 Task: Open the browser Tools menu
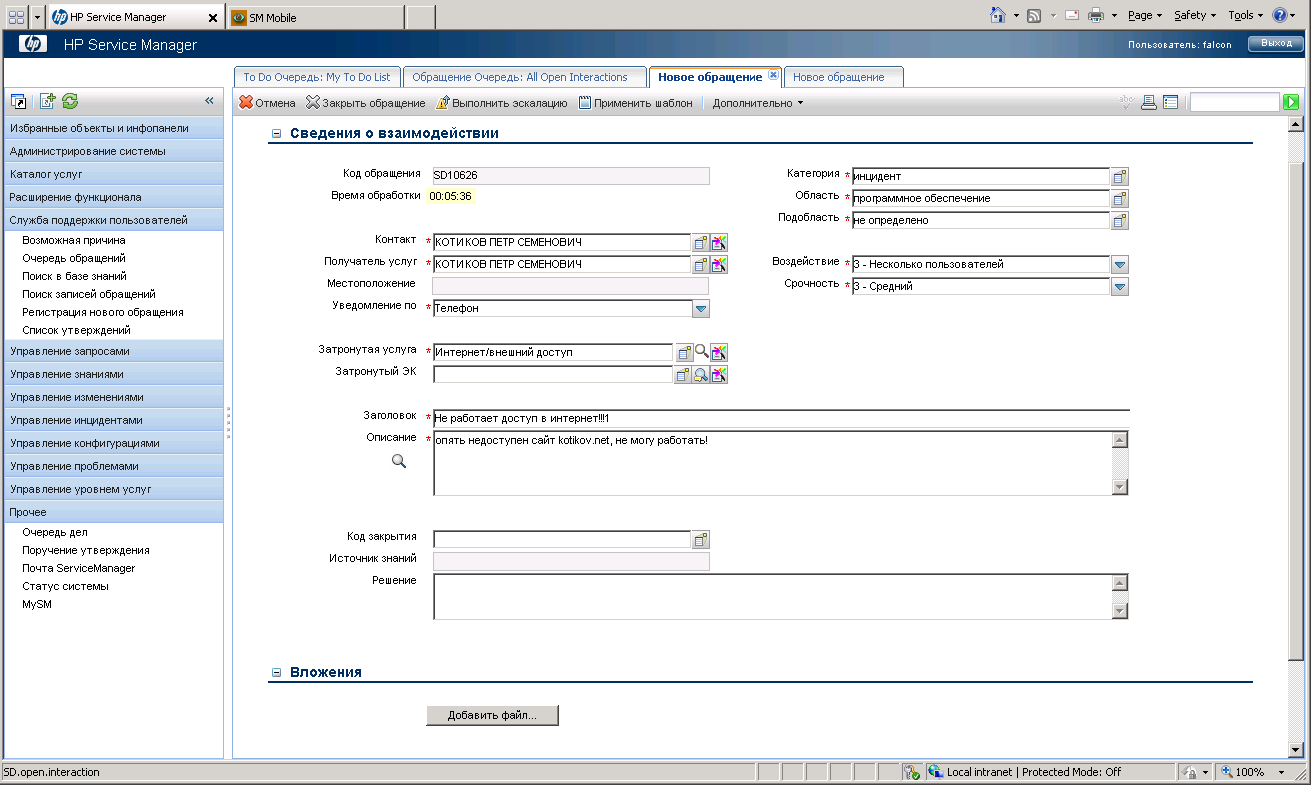coord(1246,15)
